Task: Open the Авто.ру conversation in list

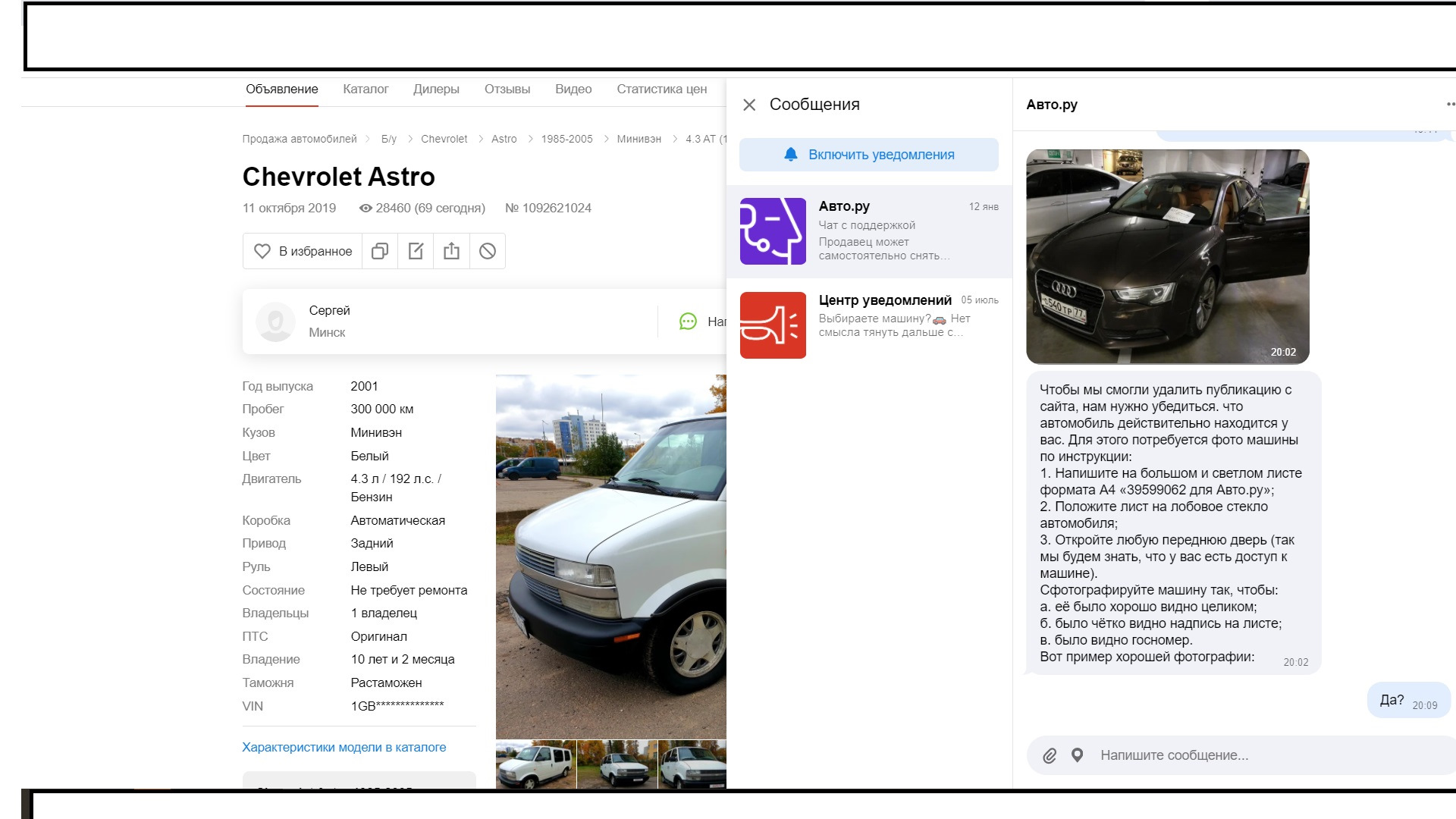Action: coord(869,231)
